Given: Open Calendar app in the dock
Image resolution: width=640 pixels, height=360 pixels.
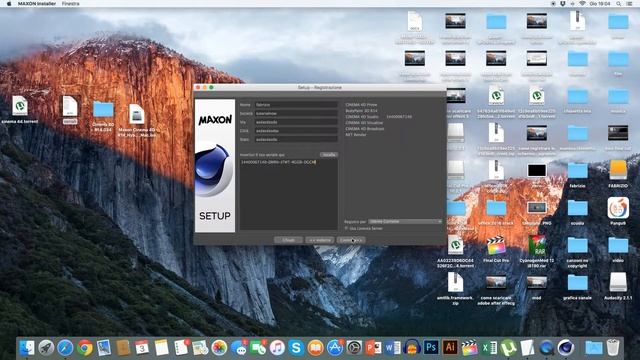Looking at the screenshot, I should (142, 348).
